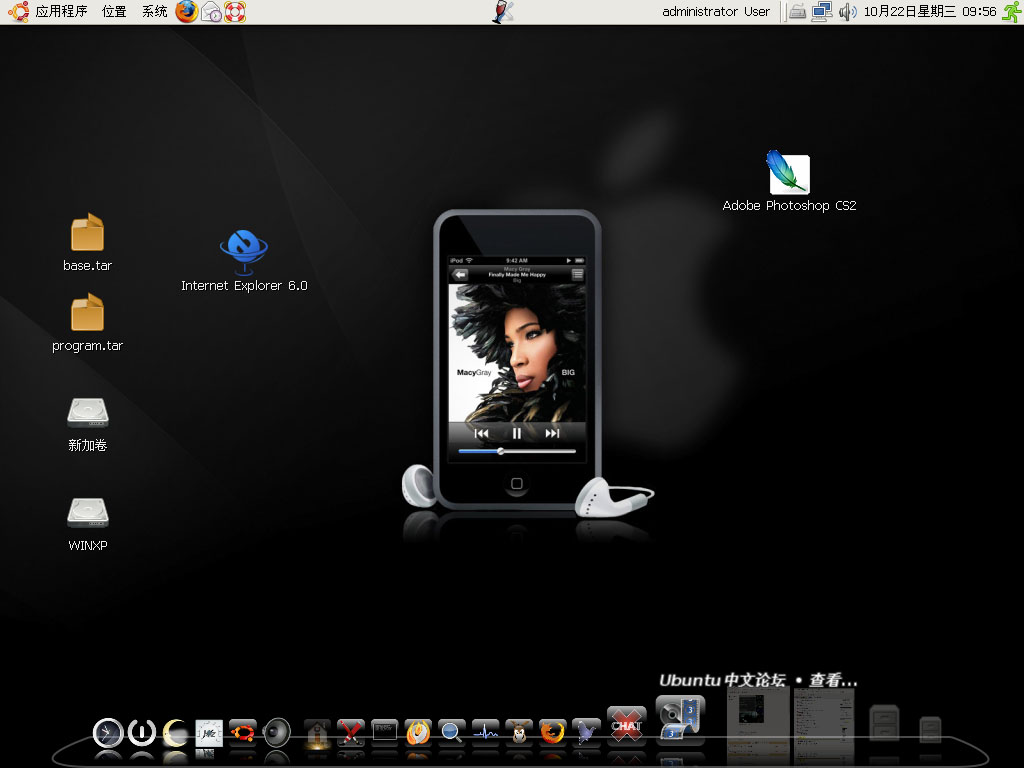This screenshot has height=768, width=1024.
Task: Click the smaller file cabinet icon at dock end
Action: coord(930,729)
